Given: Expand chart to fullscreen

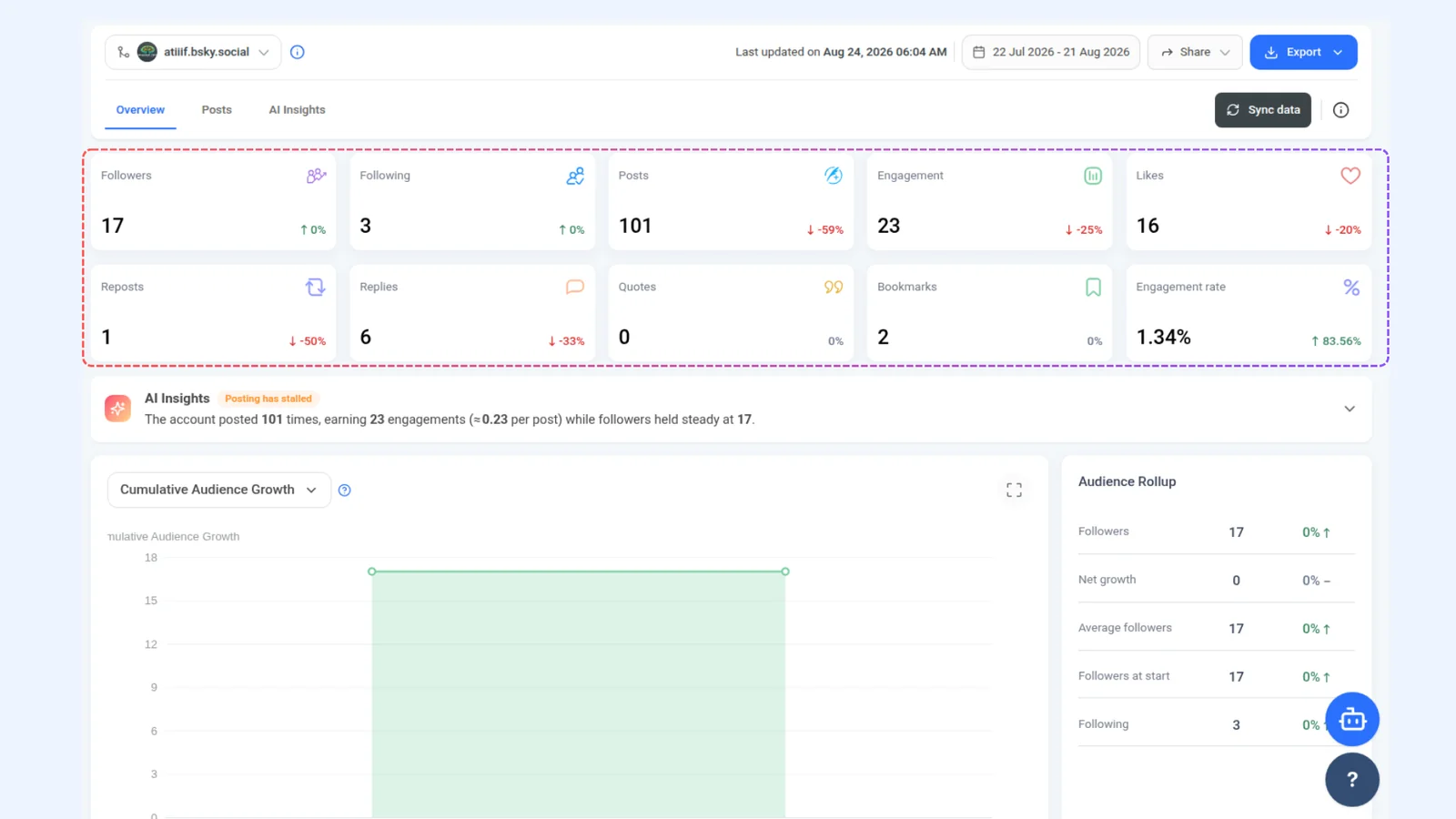Looking at the screenshot, I should pyautogui.click(x=1015, y=490).
